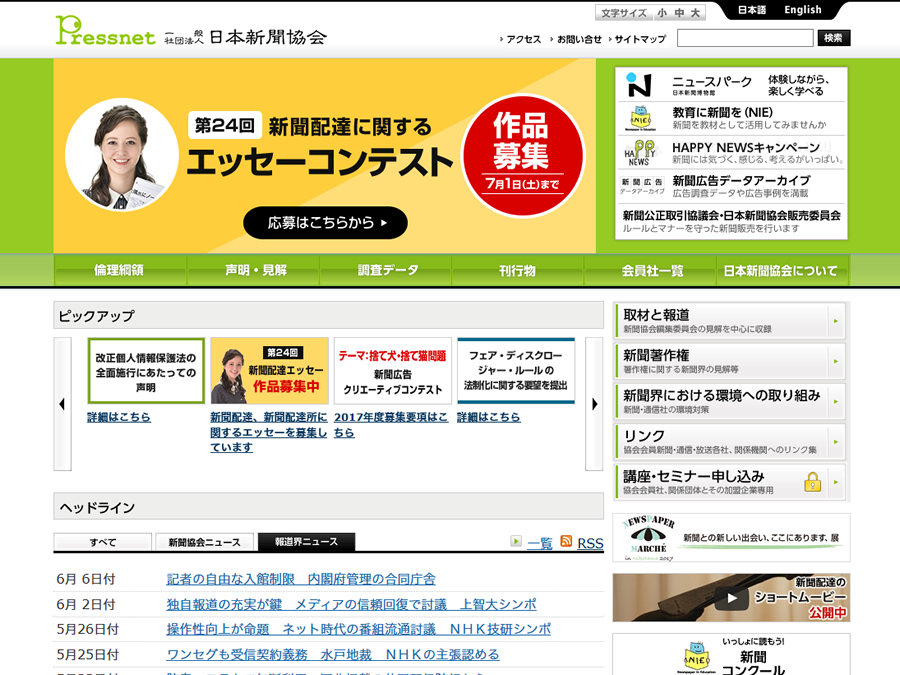The image size is (900, 675).
Task: Expand the リンク section arrow
Action: coord(836,441)
